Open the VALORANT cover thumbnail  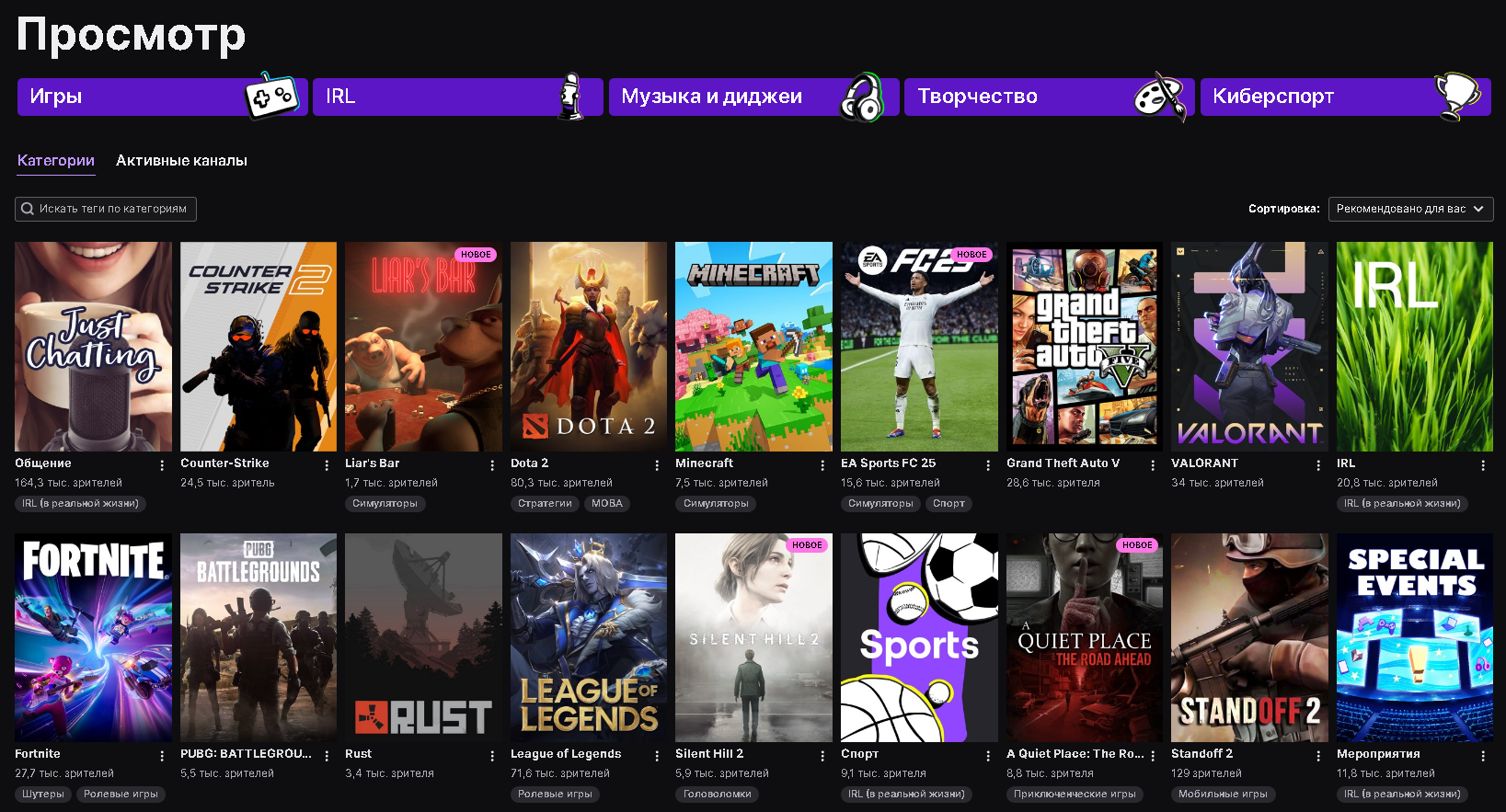click(x=1249, y=347)
